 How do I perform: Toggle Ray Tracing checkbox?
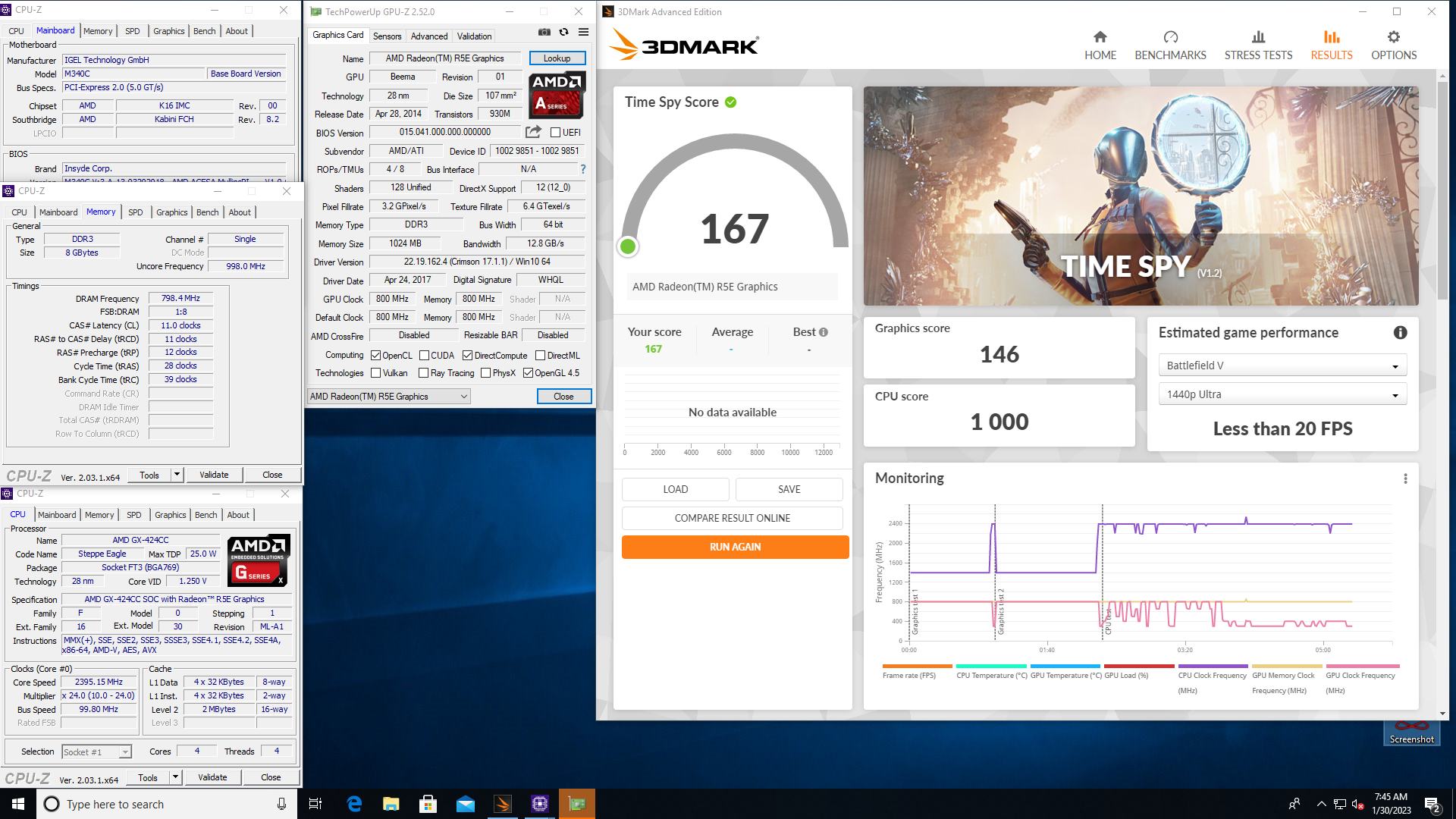coord(423,373)
